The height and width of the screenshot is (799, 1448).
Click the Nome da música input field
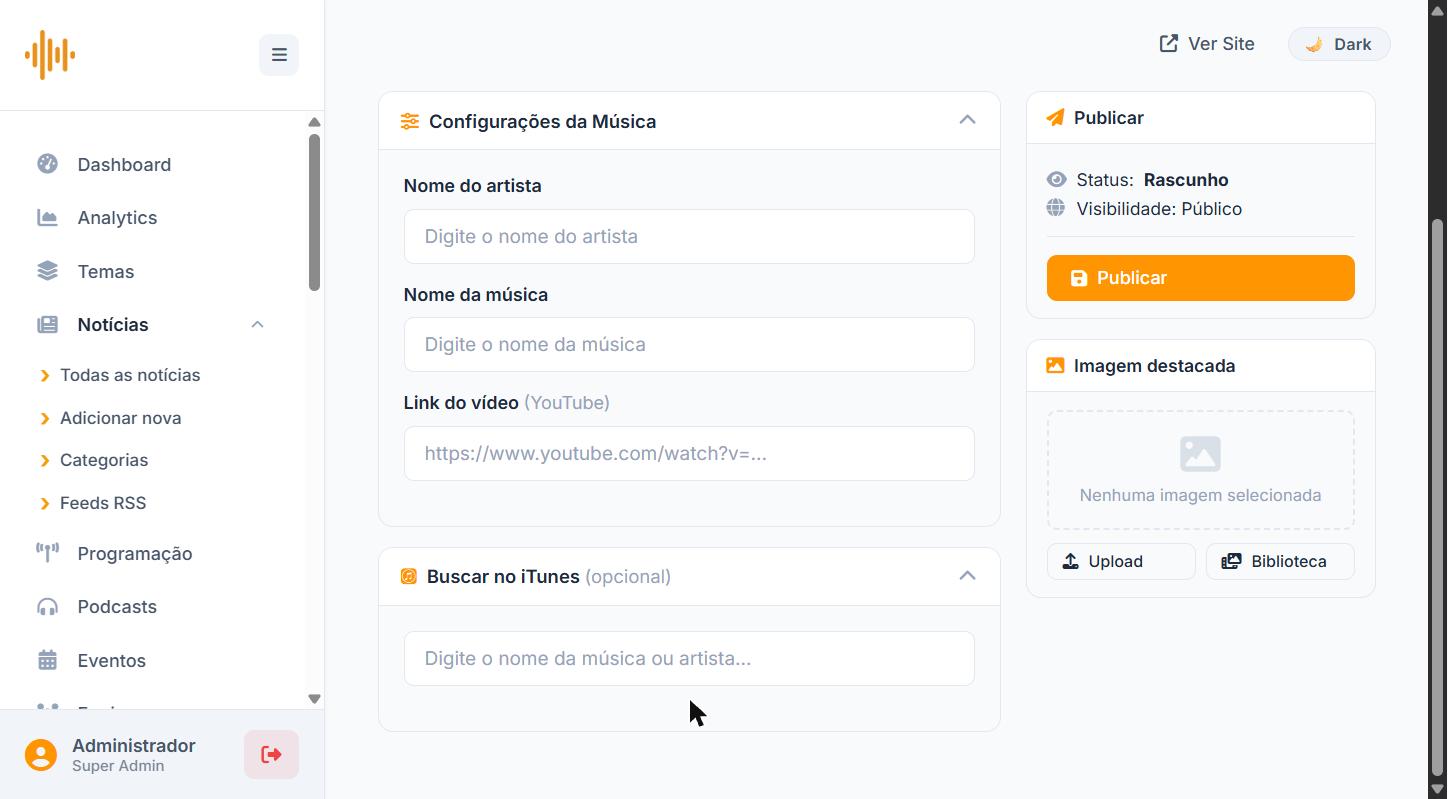[x=689, y=344]
